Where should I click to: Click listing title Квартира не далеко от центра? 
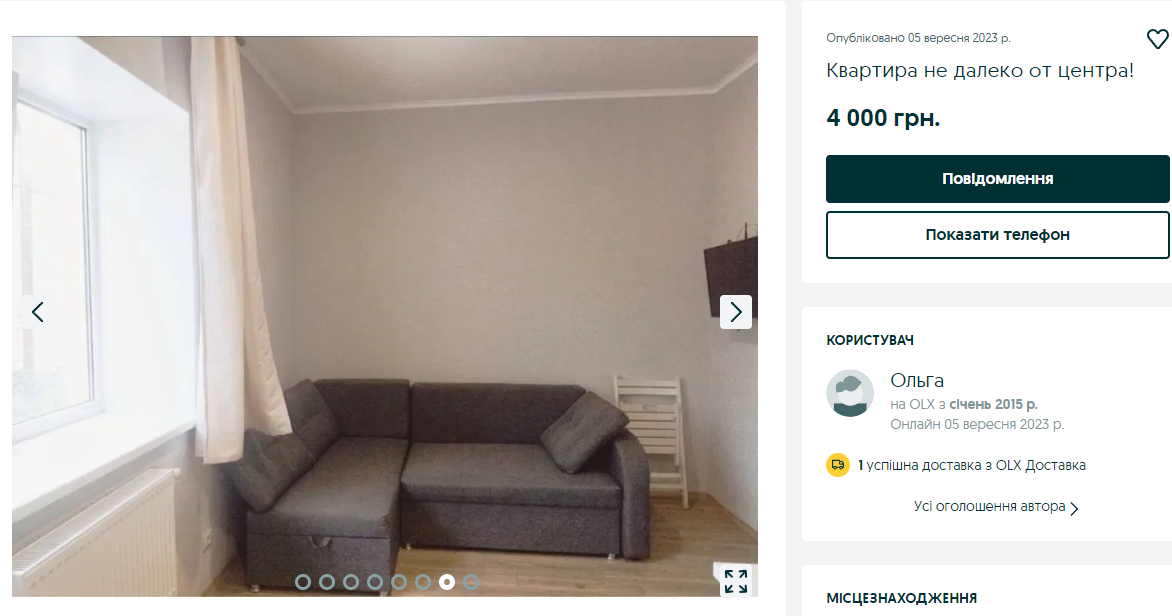point(980,71)
